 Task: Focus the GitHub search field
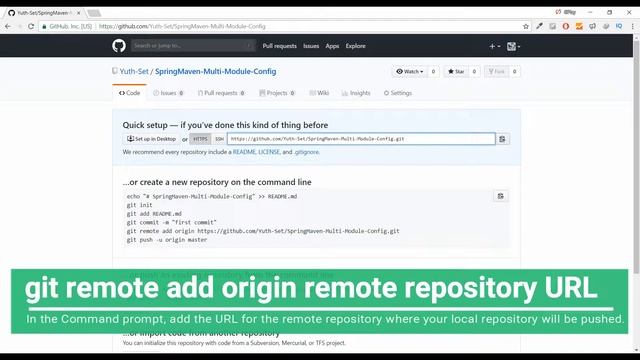[193, 46]
